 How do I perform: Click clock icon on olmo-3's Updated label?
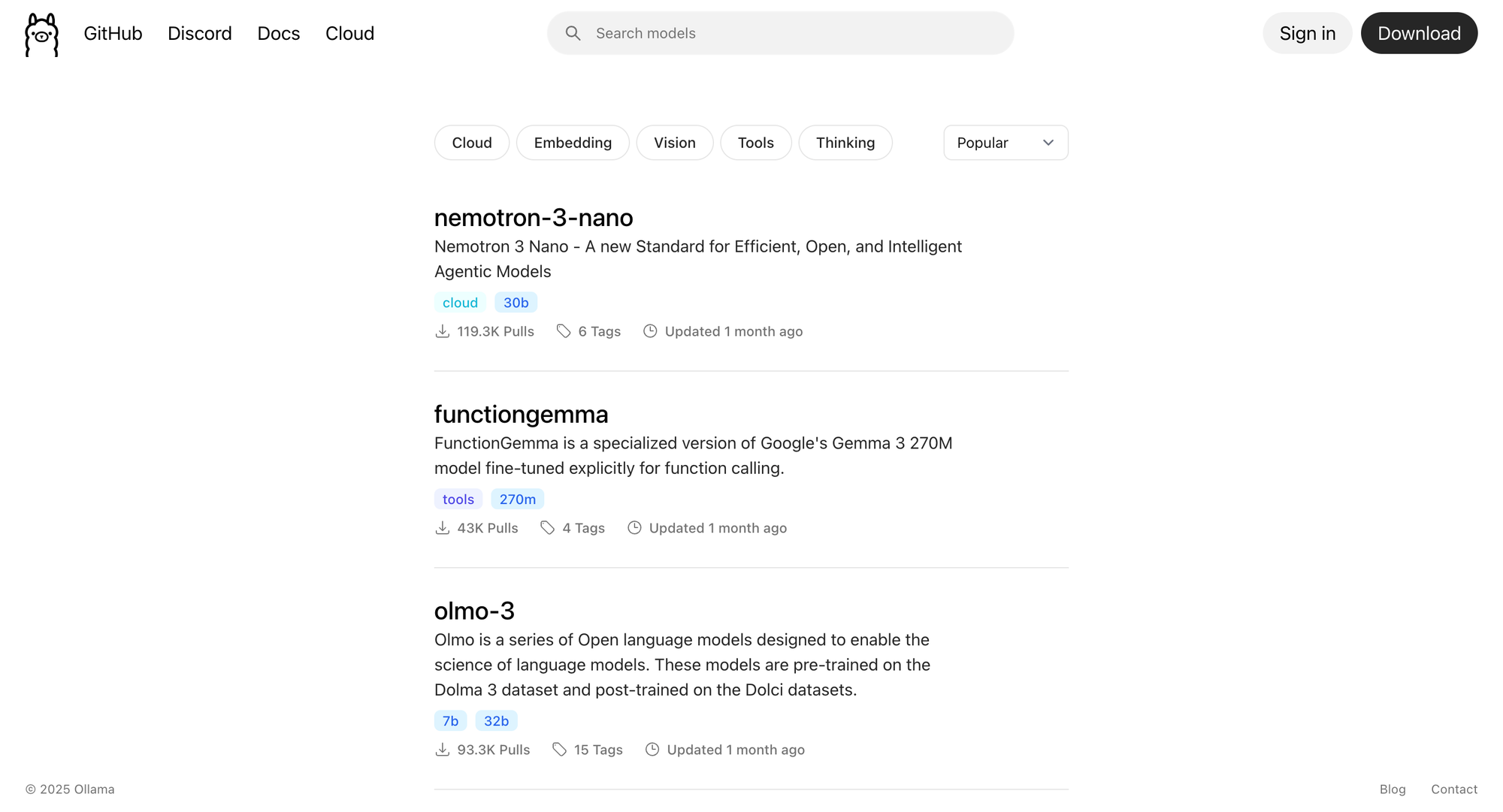[x=652, y=750]
